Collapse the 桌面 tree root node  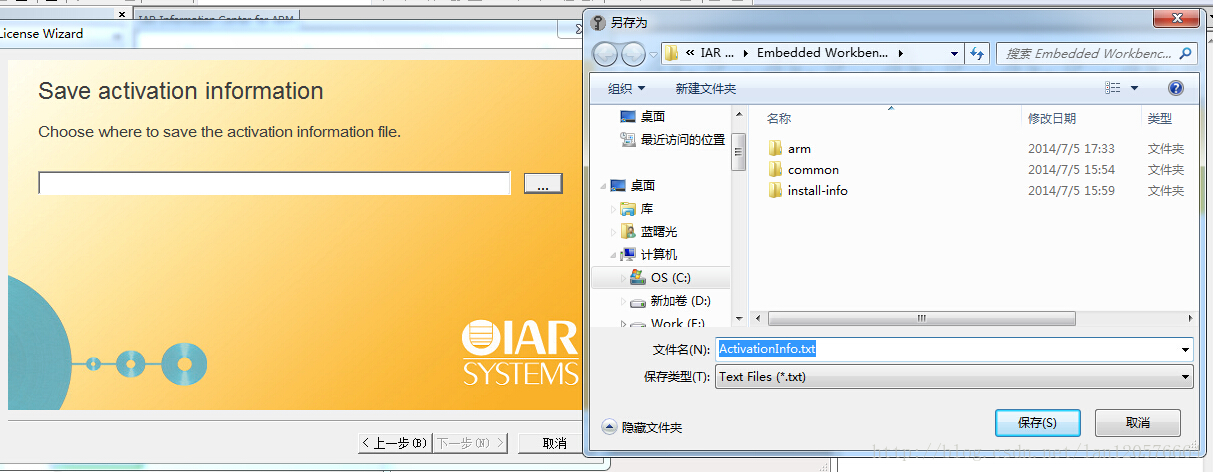pyautogui.click(x=601, y=186)
